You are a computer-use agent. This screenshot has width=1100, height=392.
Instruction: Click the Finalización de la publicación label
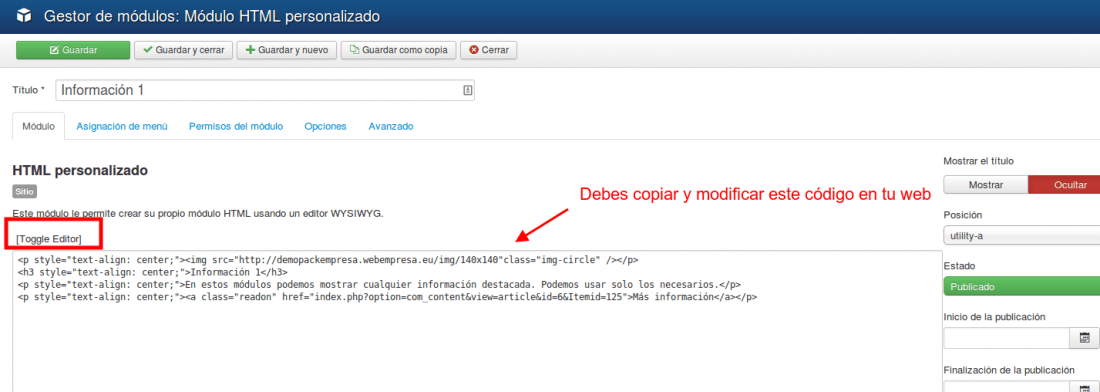pyautogui.click(x=1009, y=370)
